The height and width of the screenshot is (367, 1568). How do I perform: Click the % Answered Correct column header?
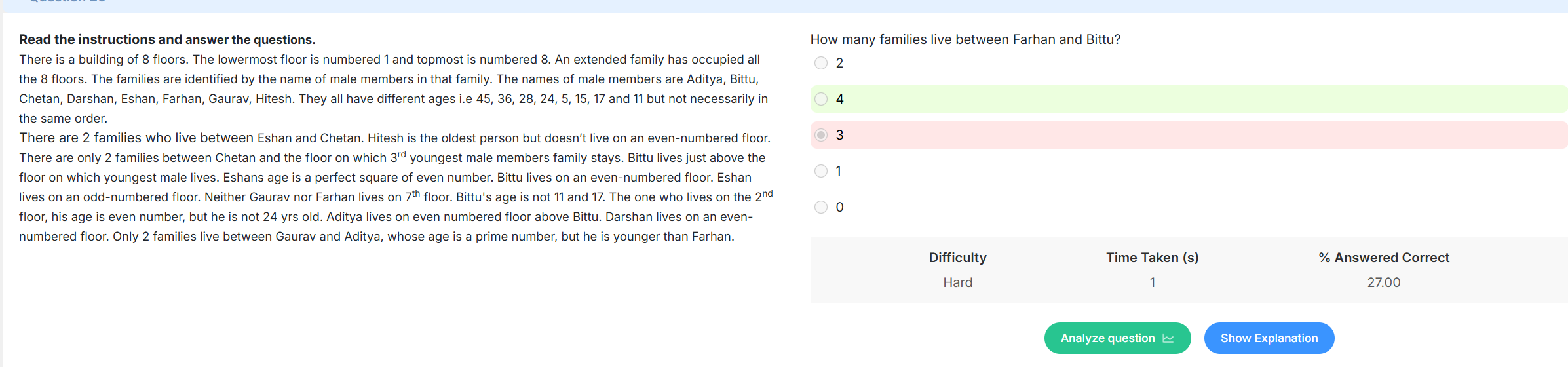click(1384, 258)
